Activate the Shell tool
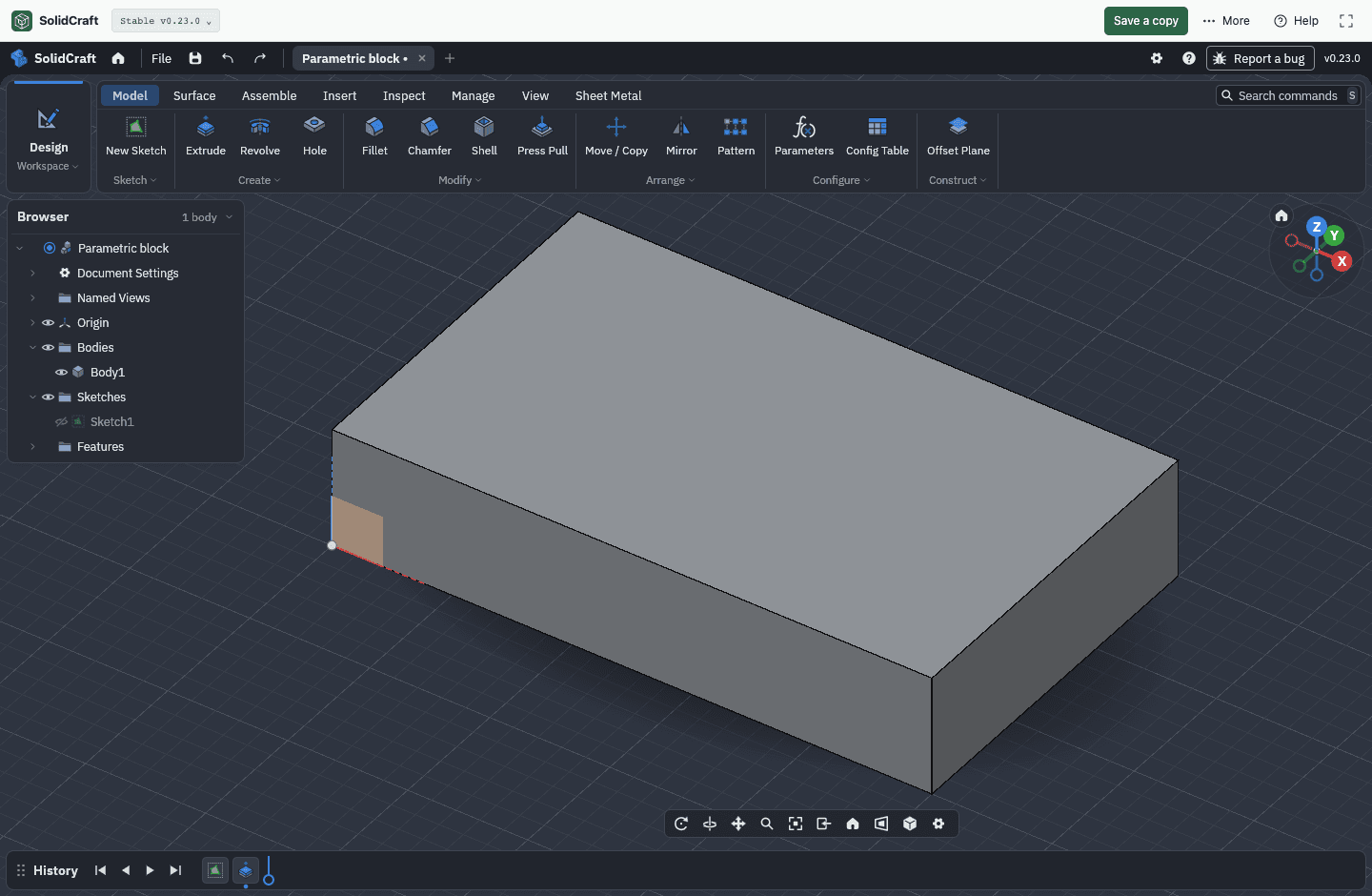1372x896 pixels. pos(484,136)
